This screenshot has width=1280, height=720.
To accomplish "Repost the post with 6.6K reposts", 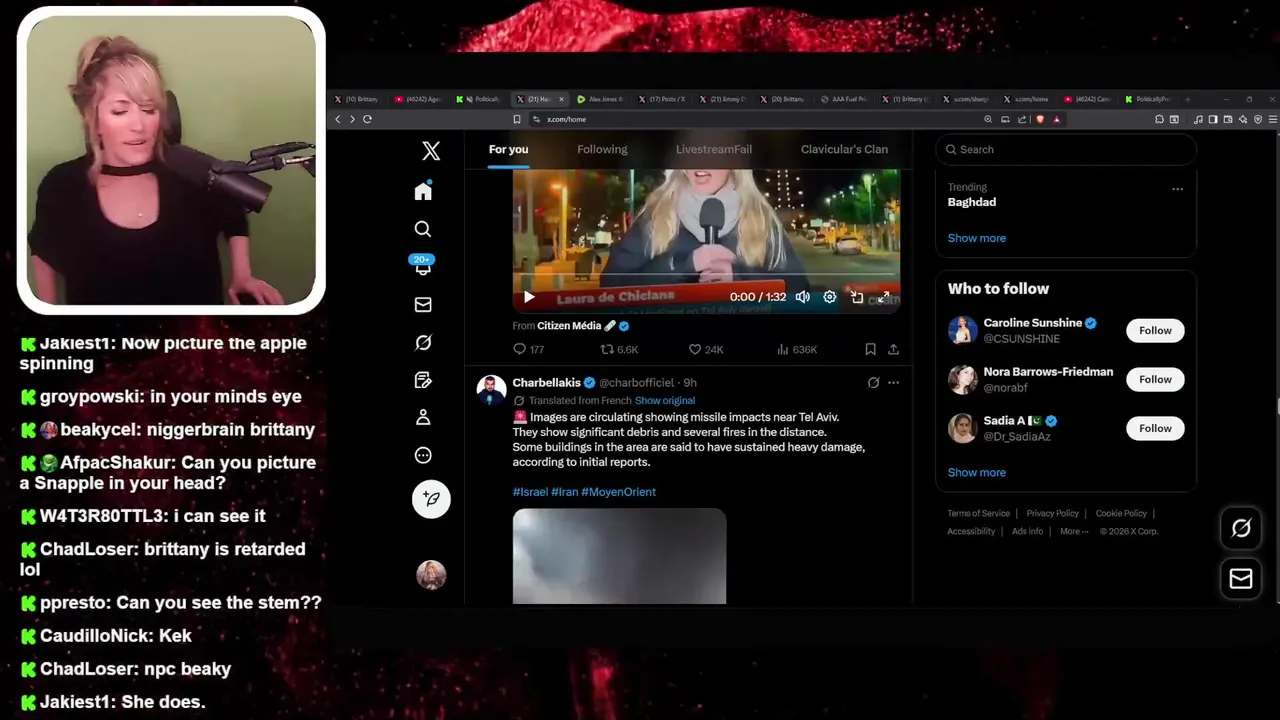I will pyautogui.click(x=619, y=349).
